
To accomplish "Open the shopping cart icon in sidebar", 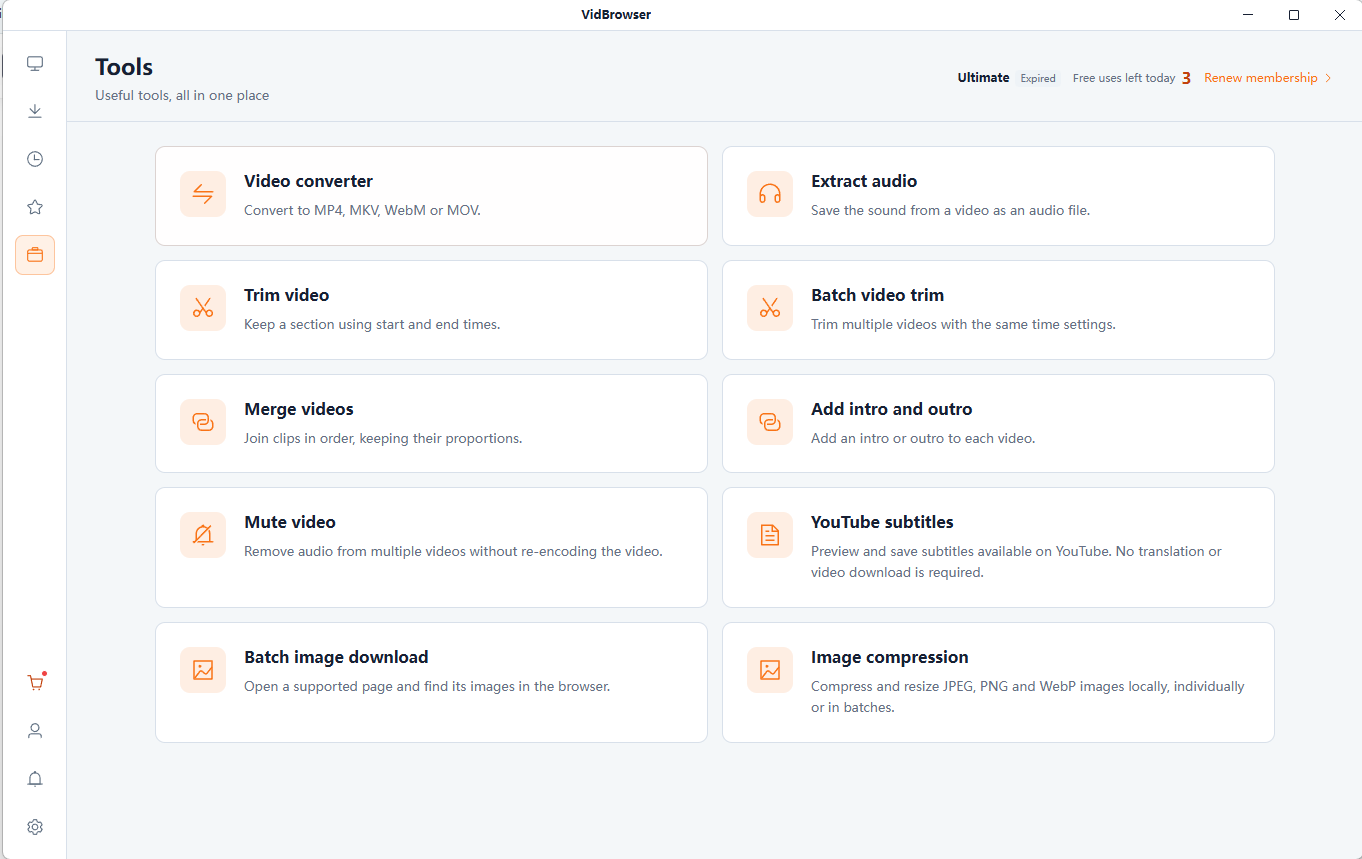I will click(x=35, y=683).
